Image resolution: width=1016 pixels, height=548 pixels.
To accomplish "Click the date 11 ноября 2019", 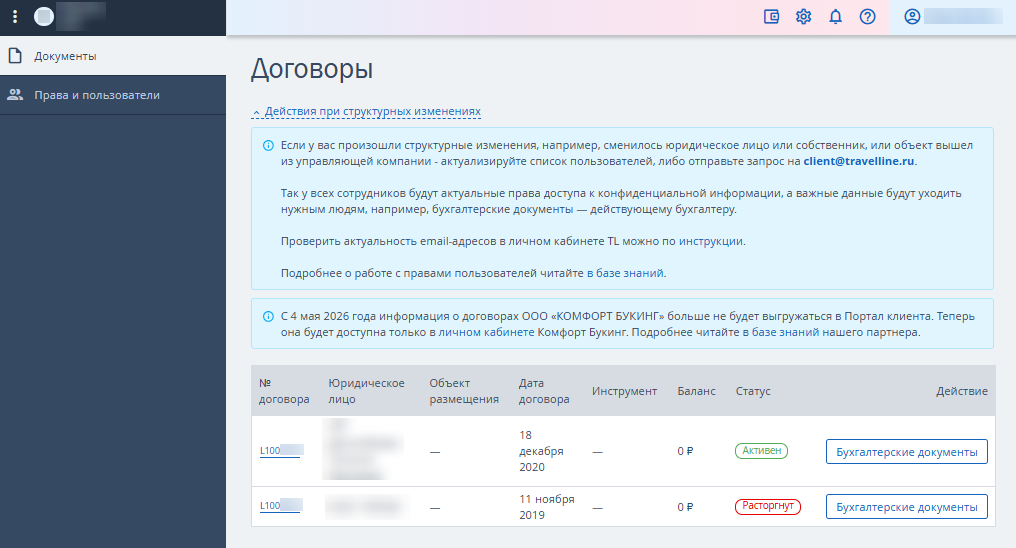I will 546,507.
